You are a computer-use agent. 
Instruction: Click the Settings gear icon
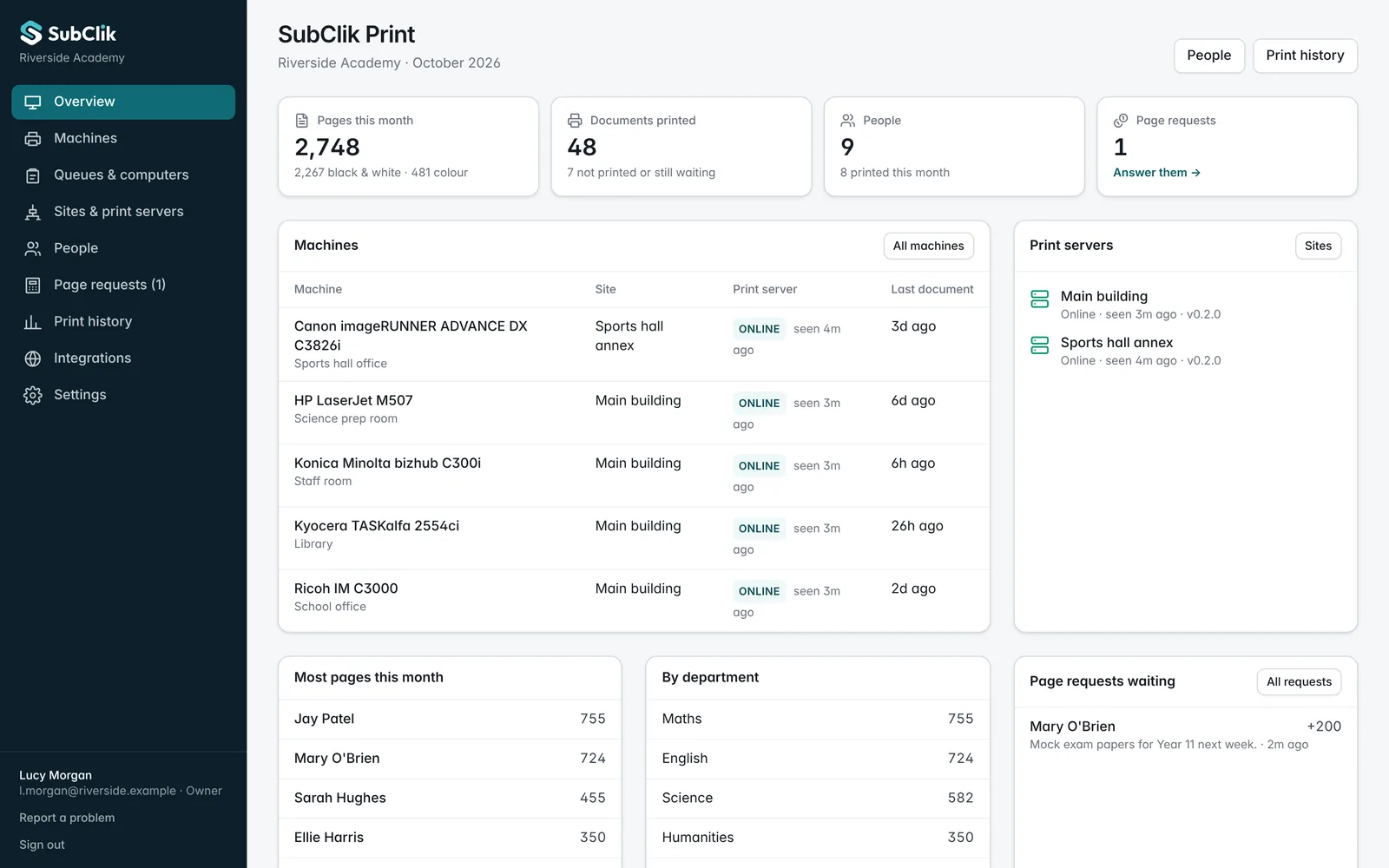pos(33,395)
